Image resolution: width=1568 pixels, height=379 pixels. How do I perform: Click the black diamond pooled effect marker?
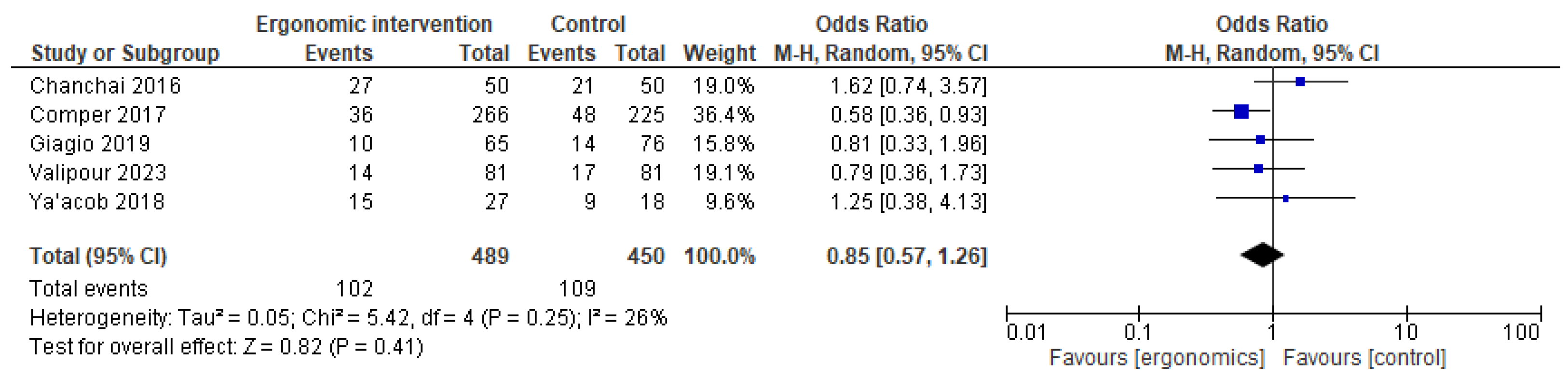point(1262,255)
